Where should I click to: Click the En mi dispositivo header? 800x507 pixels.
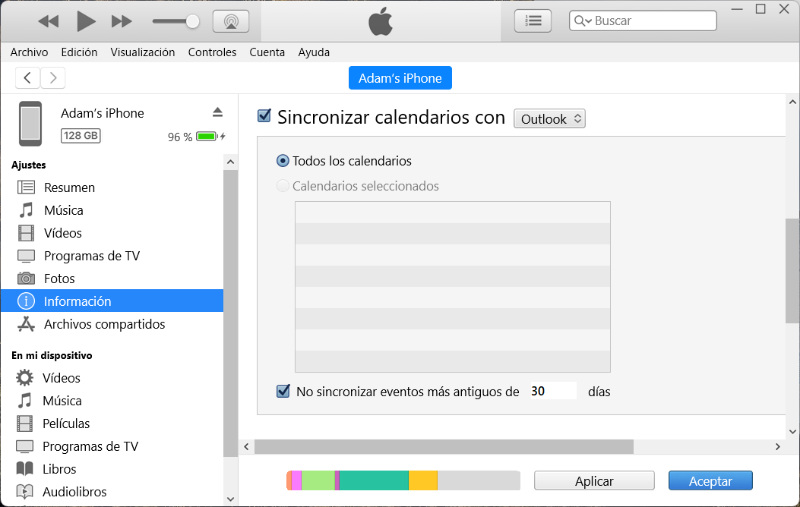pyautogui.click(x=52, y=355)
